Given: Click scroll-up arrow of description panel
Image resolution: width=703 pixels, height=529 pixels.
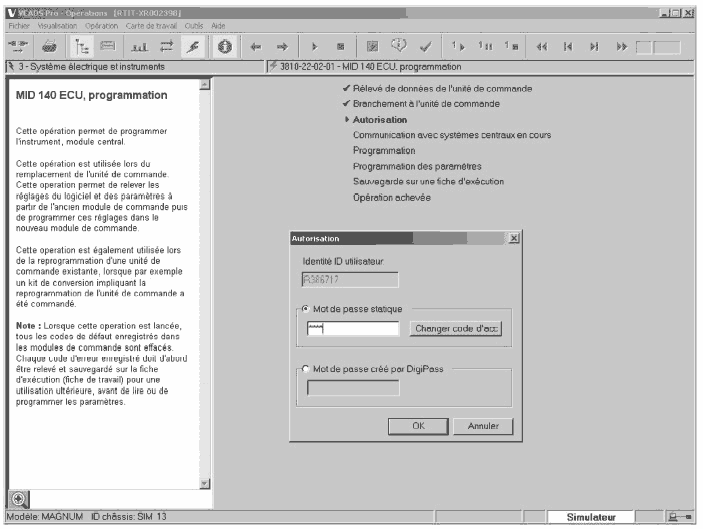Looking at the screenshot, I should [x=206, y=85].
